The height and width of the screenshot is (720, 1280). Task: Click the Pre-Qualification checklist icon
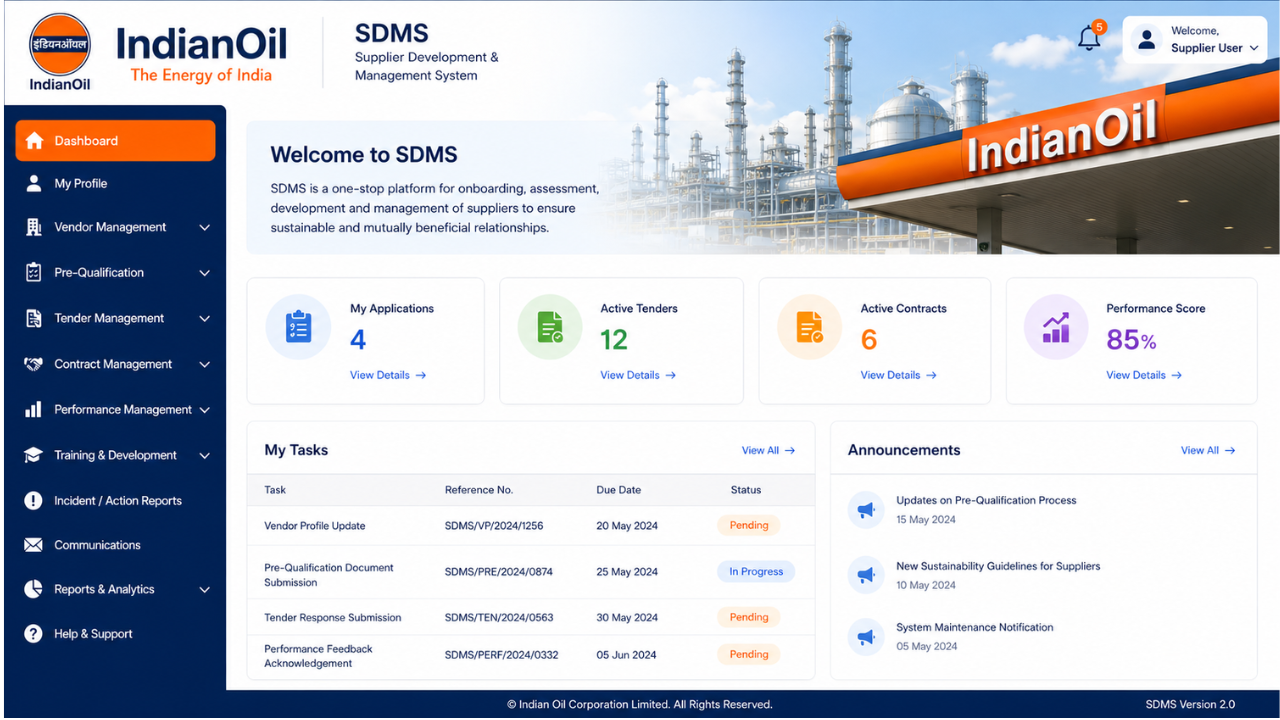point(34,272)
